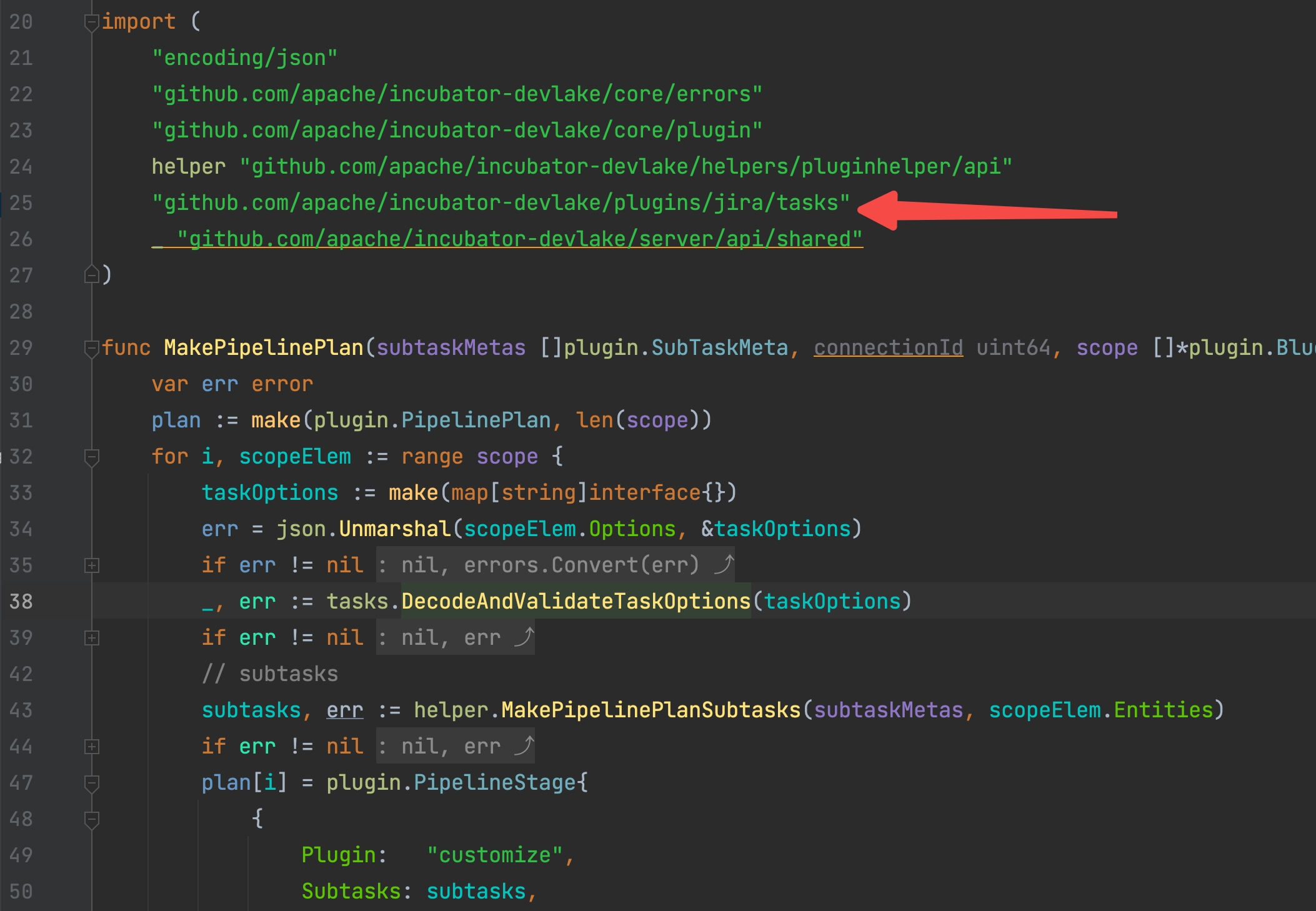Click the plugins/jira/tasks import string

click(501, 203)
